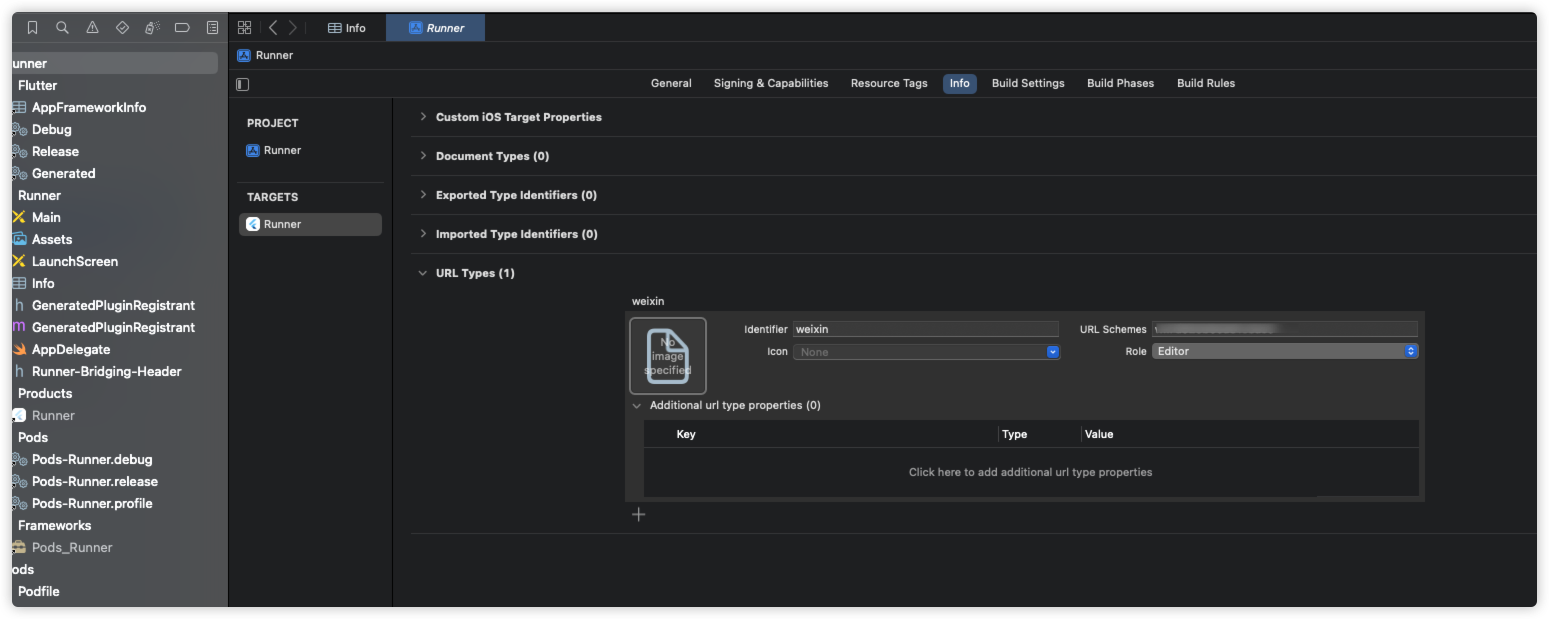This screenshot has height=619, width=1549.
Task: Switch to the Build Settings tab
Action: coord(1027,83)
